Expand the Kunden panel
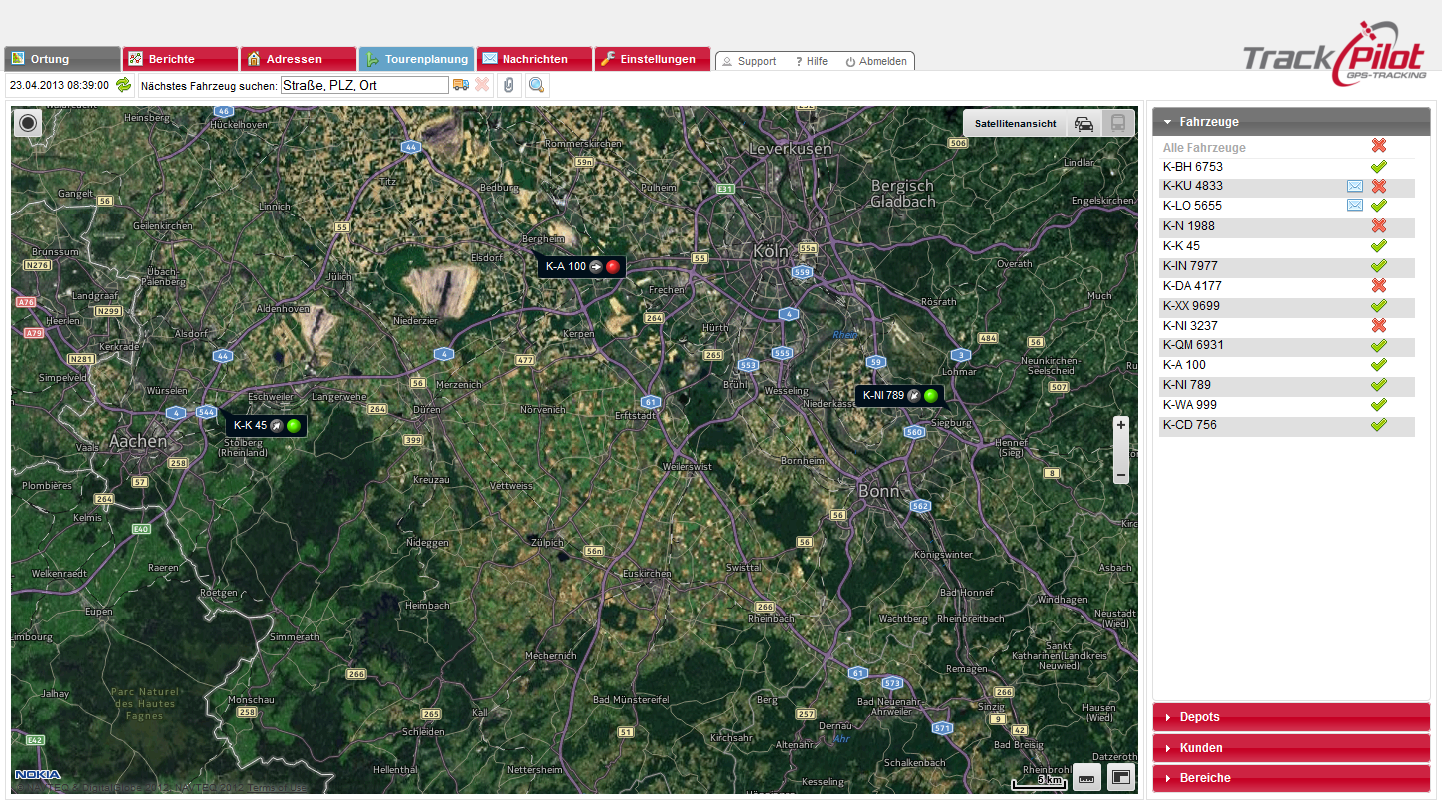 click(x=1291, y=748)
